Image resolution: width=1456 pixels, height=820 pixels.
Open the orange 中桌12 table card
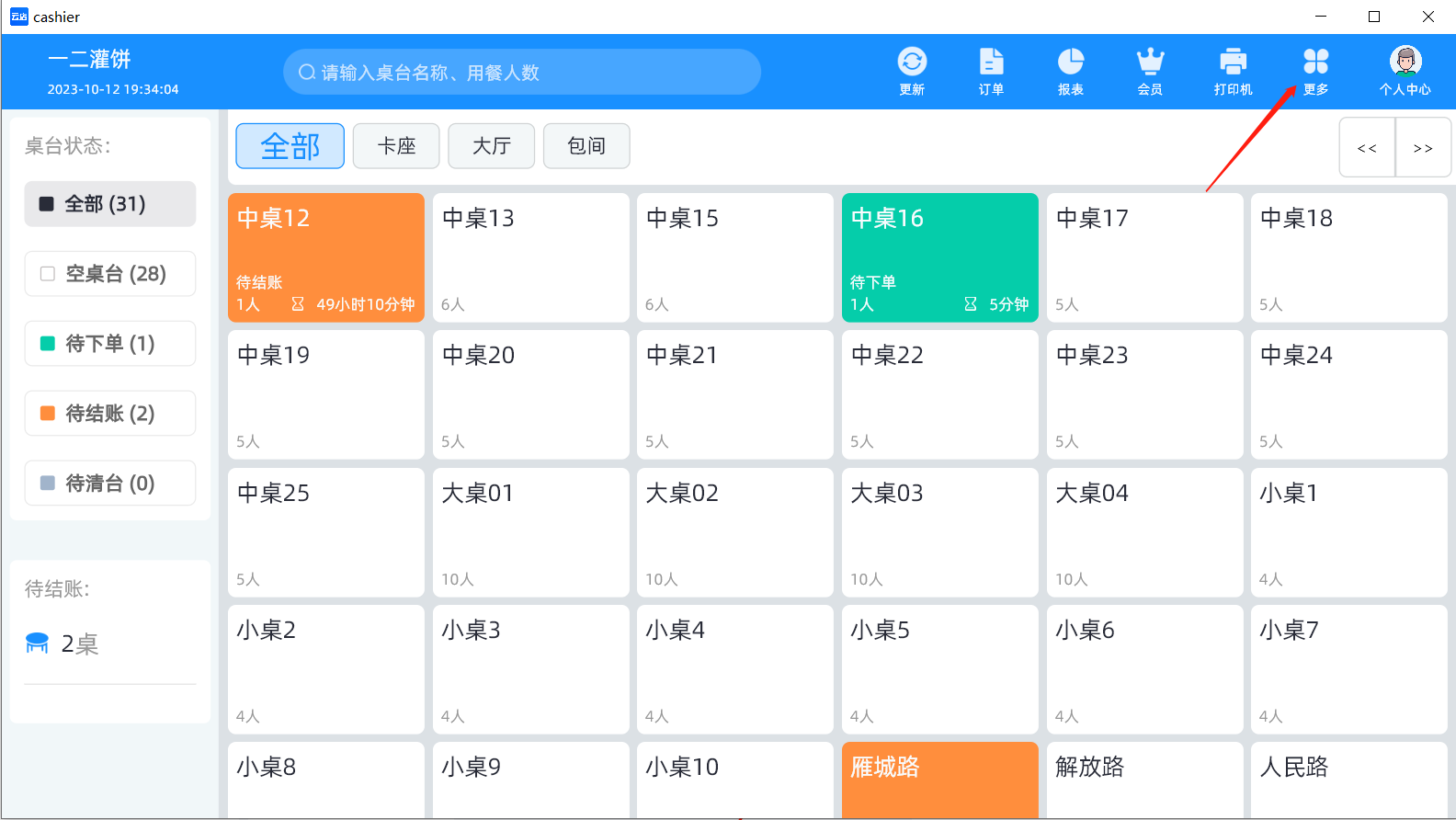(x=326, y=257)
